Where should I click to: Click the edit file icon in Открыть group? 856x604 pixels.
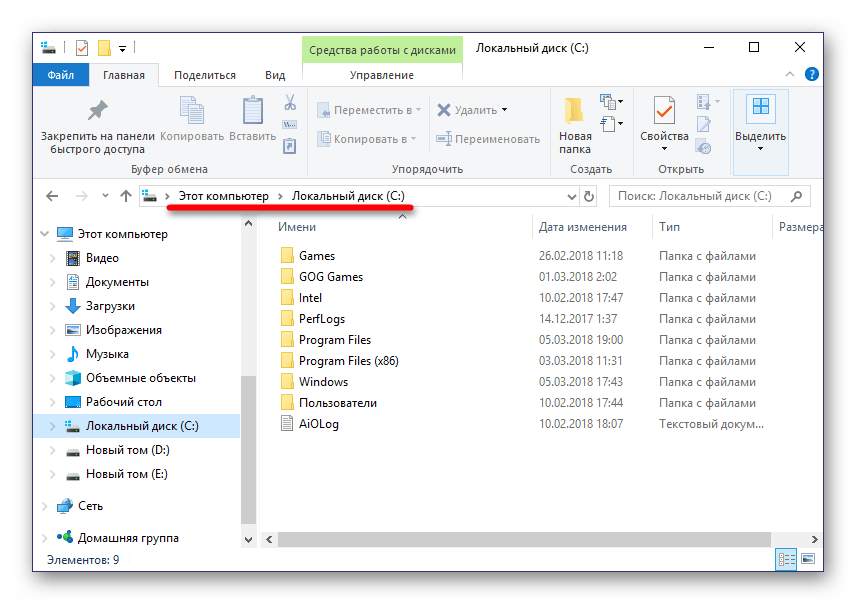[704, 125]
